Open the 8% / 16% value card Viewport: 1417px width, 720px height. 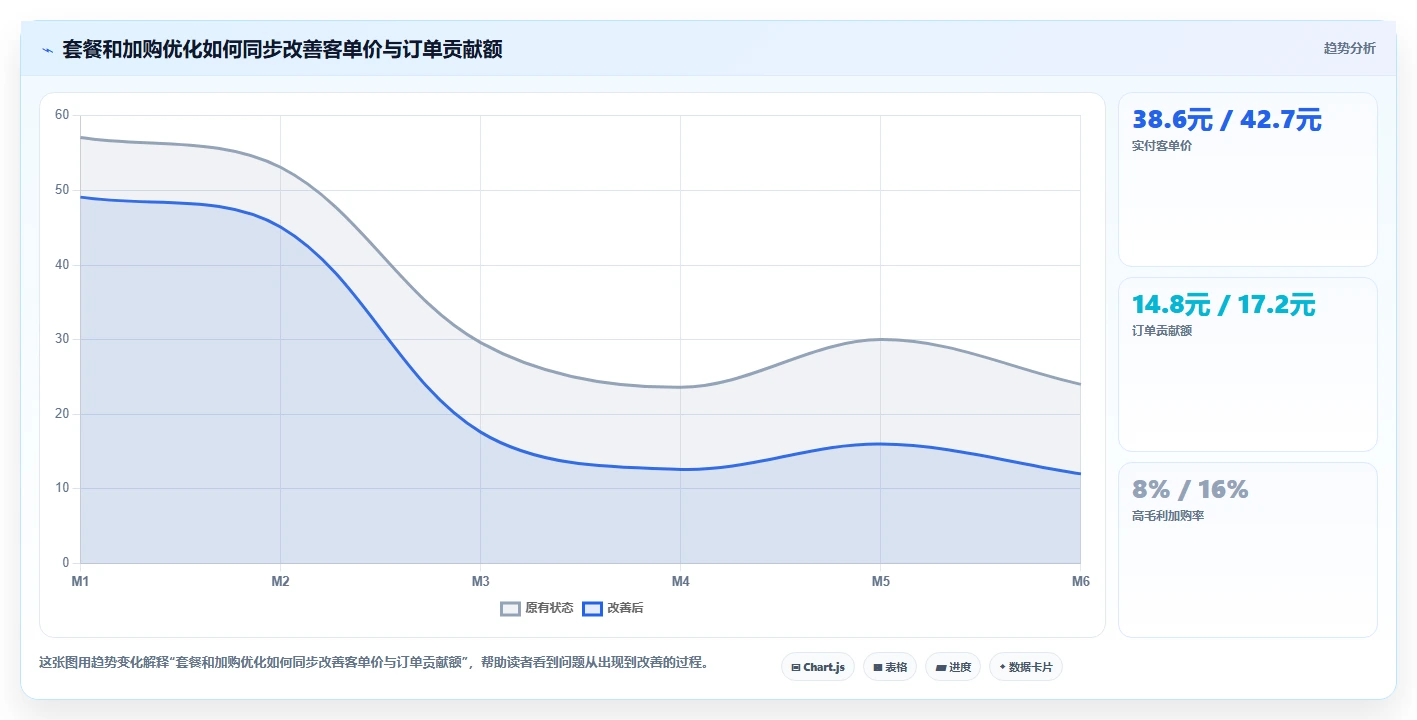pyautogui.click(x=1247, y=549)
